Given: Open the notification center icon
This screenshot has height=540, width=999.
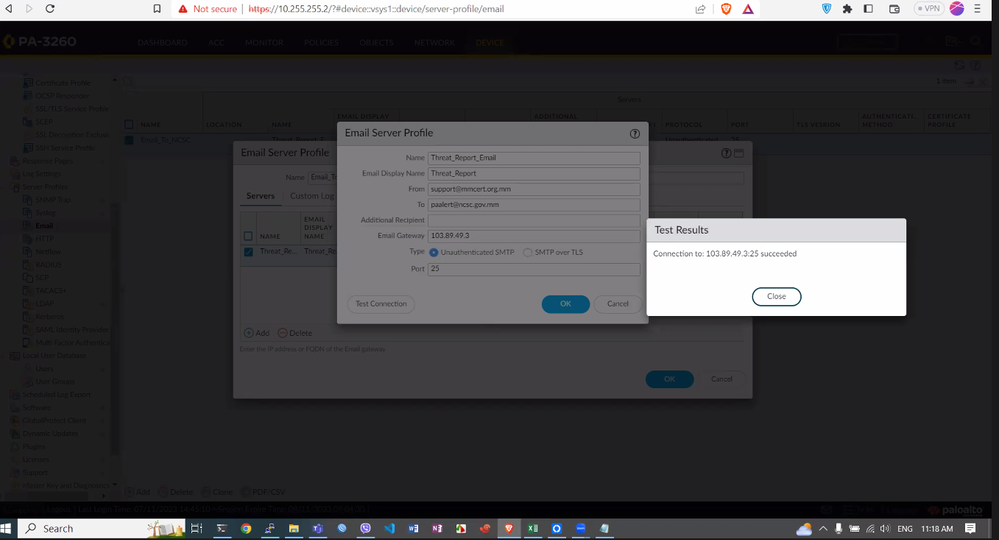Looking at the screenshot, I should (x=970, y=529).
